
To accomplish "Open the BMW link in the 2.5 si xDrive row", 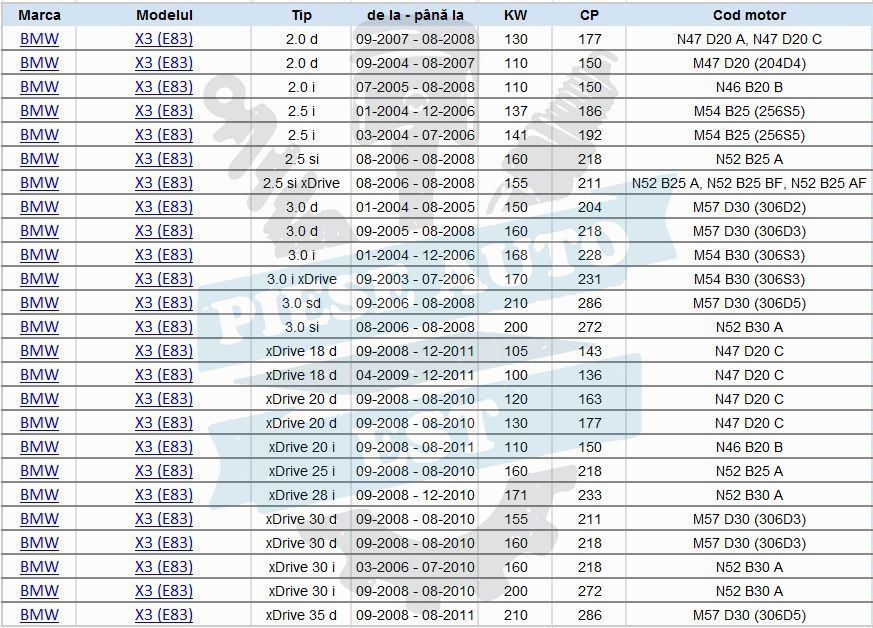I will pos(39,183).
